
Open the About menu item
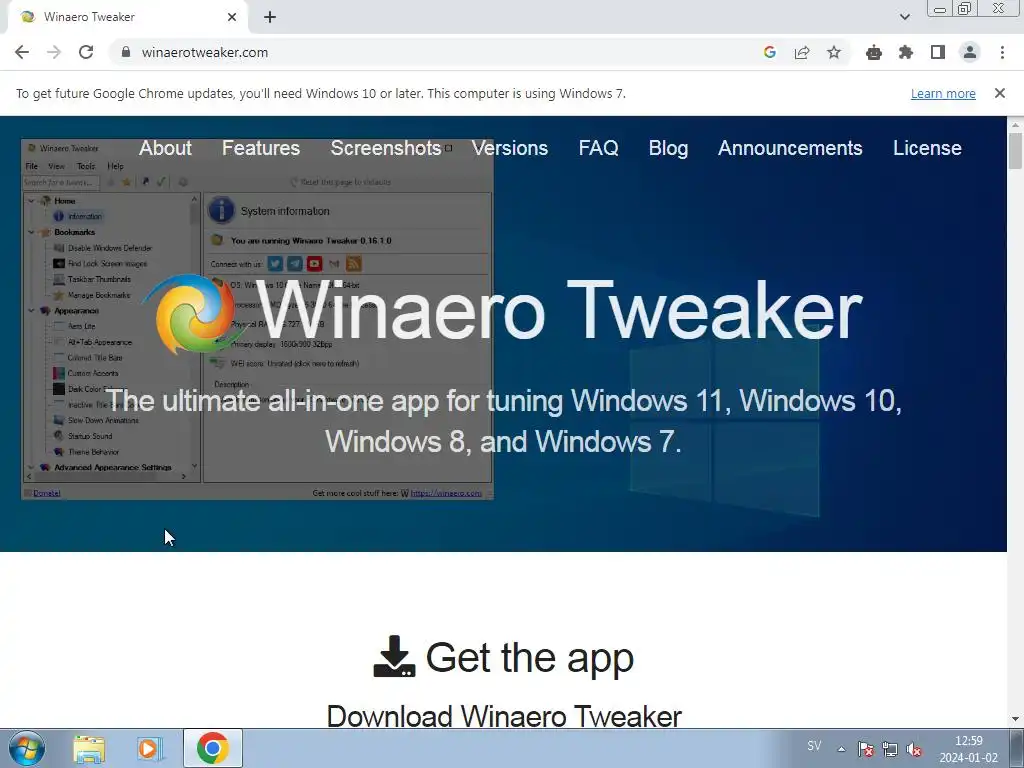click(165, 148)
